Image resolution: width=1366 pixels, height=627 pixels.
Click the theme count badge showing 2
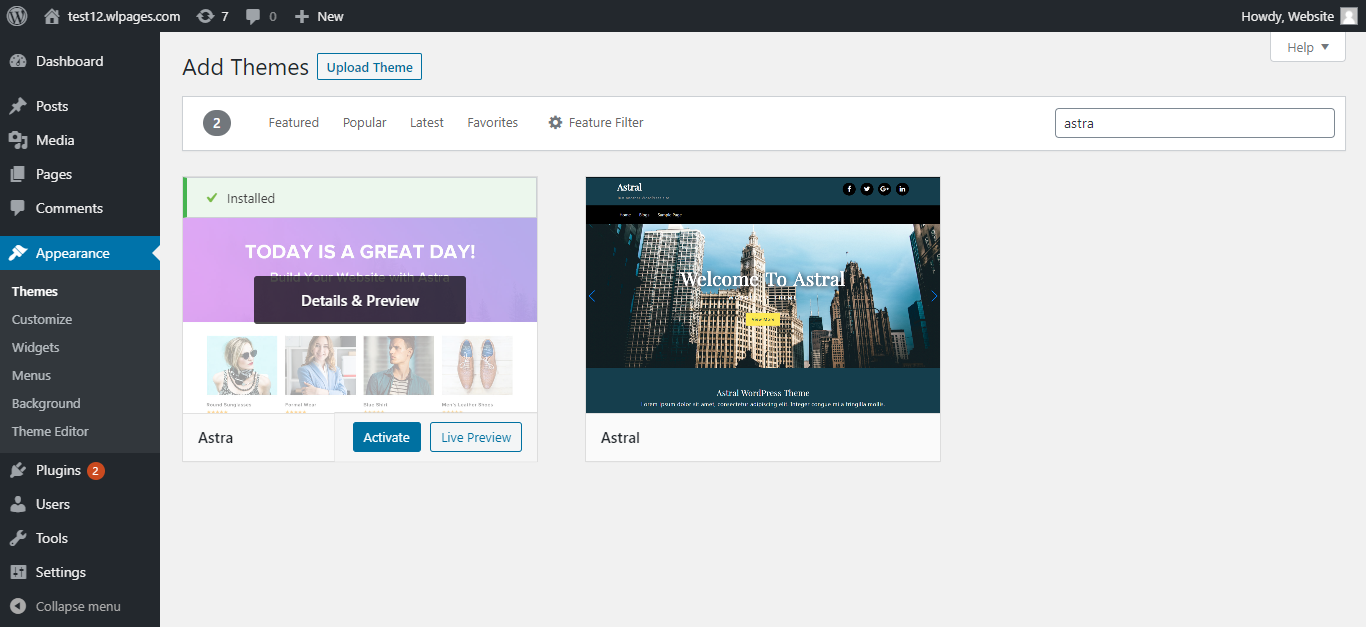point(217,123)
